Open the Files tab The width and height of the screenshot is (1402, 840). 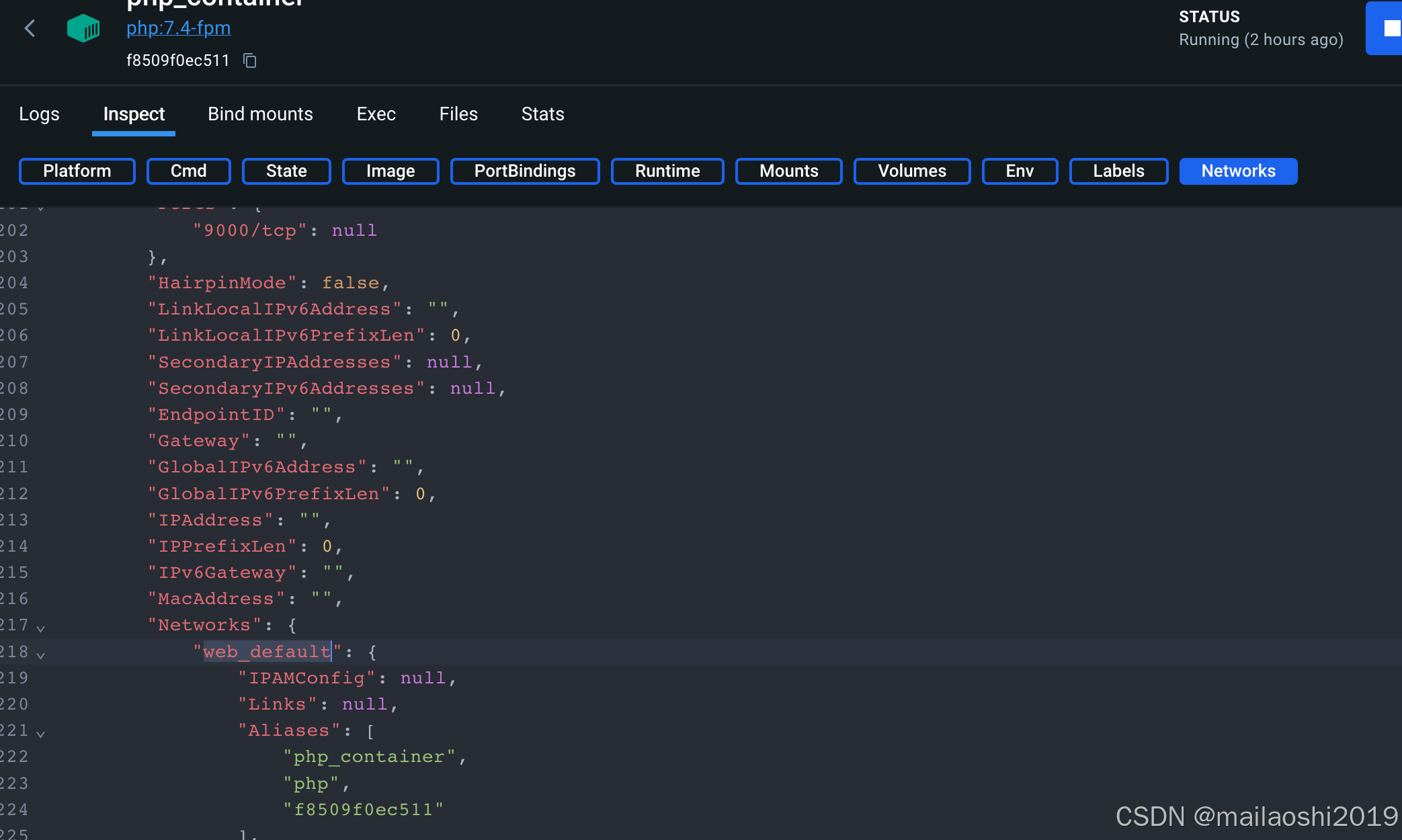(458, 114)
